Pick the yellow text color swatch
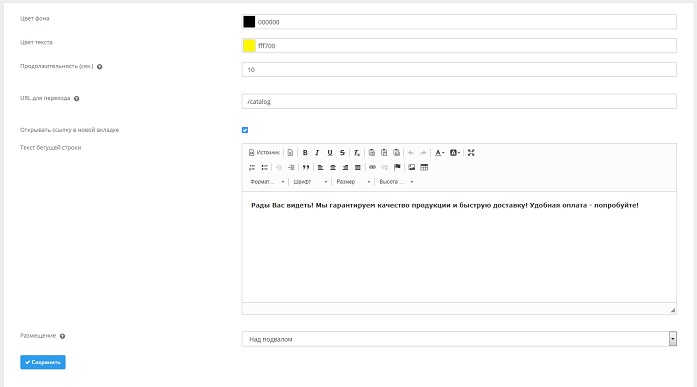The height and width of the screenshot is (387, 697). (x=249, y=46)
